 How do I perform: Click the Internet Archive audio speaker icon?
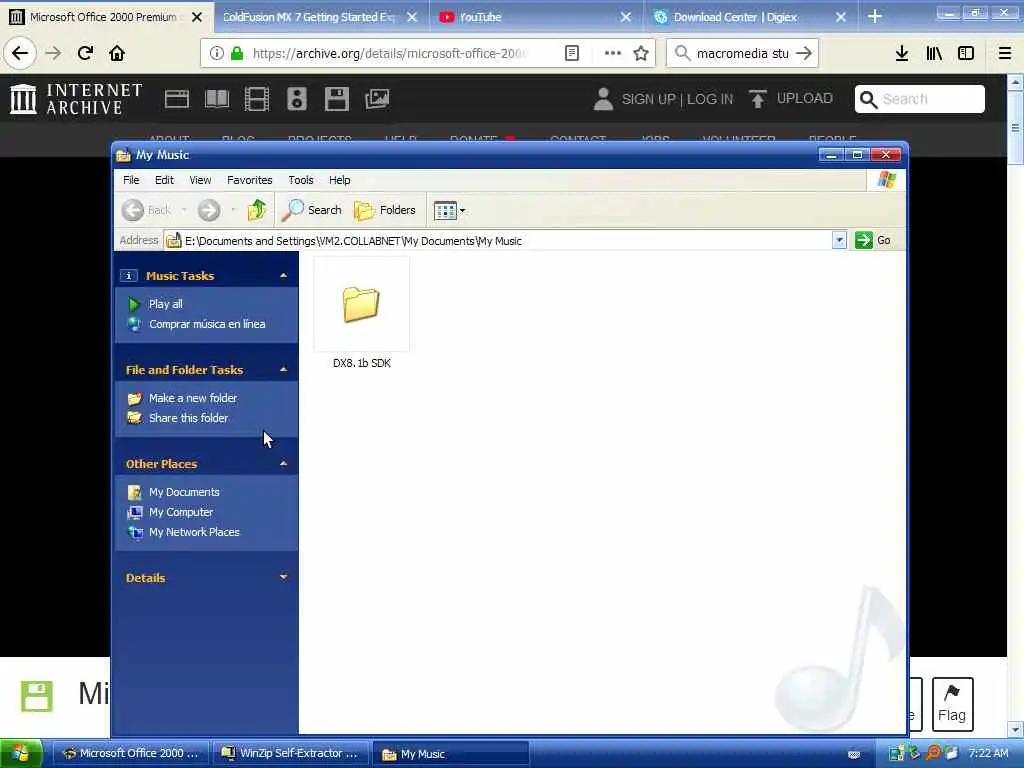[296, 99]
